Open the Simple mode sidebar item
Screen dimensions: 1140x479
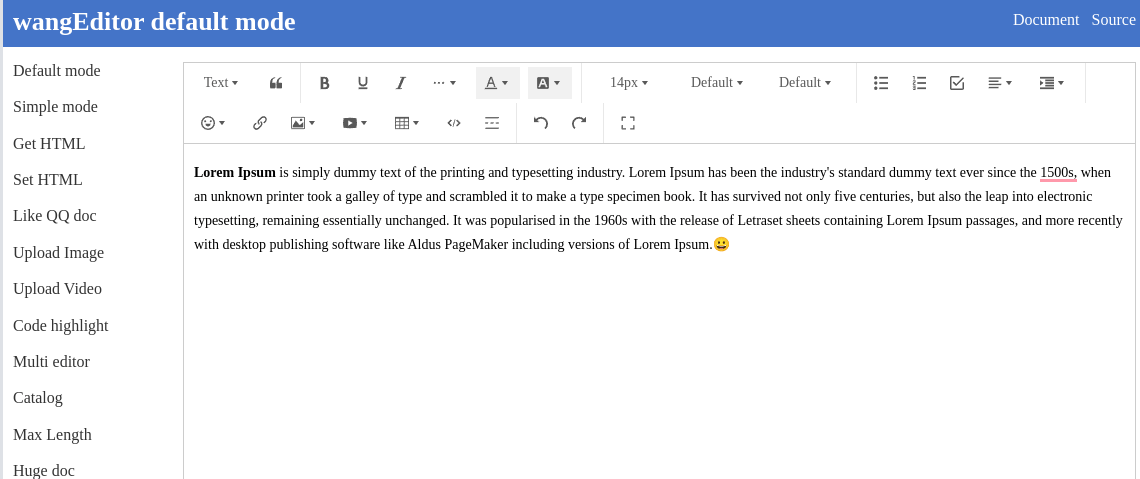click(55, 107)
